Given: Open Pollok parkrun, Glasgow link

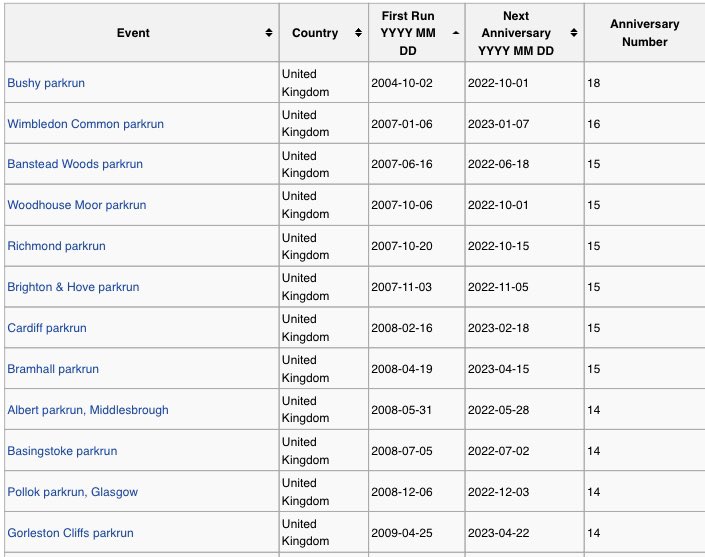Looking at the screenshot, I should 72,492.
